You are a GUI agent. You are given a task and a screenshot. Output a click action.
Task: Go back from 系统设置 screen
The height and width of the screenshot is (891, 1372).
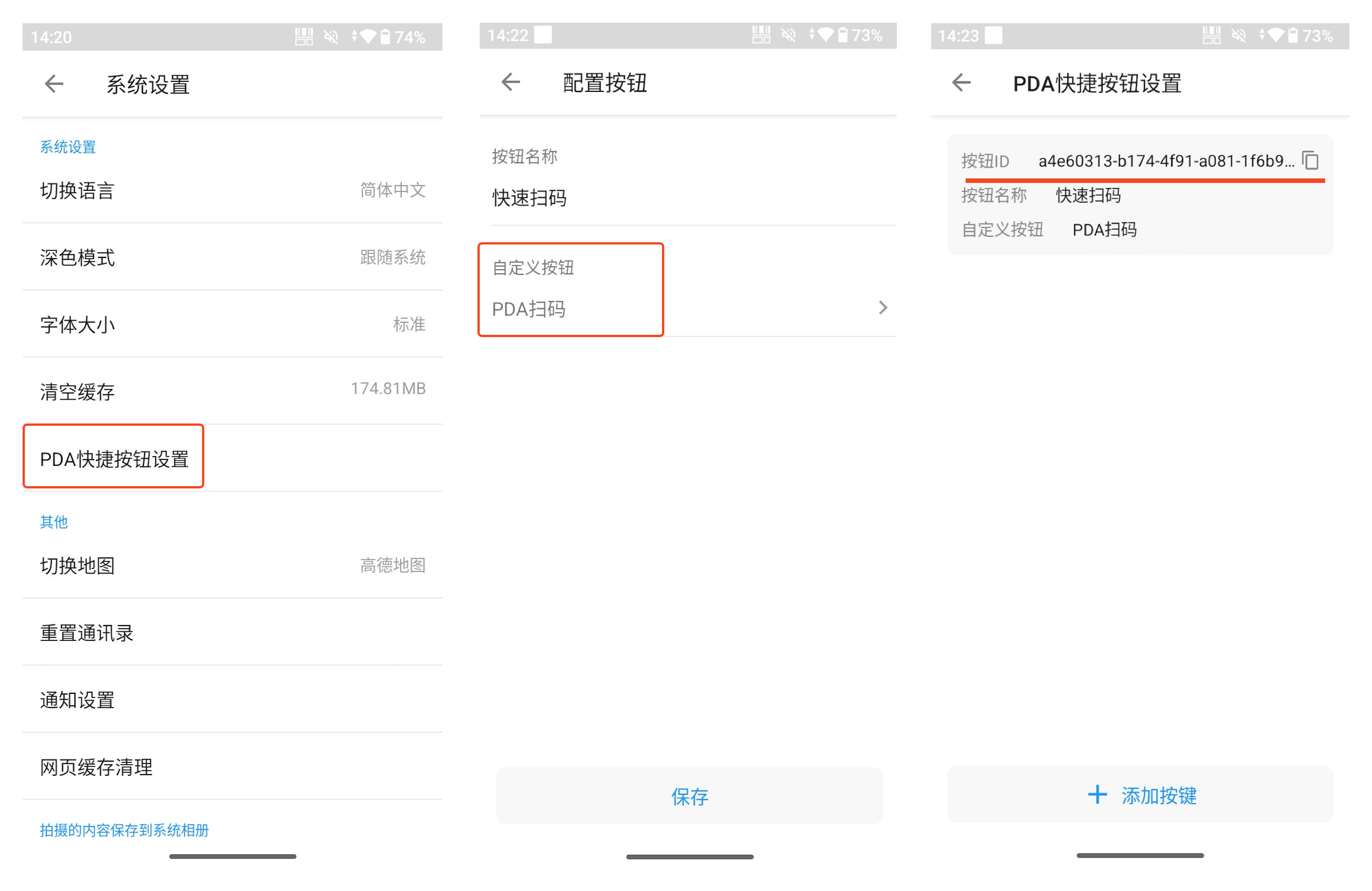tap(54, 84)
